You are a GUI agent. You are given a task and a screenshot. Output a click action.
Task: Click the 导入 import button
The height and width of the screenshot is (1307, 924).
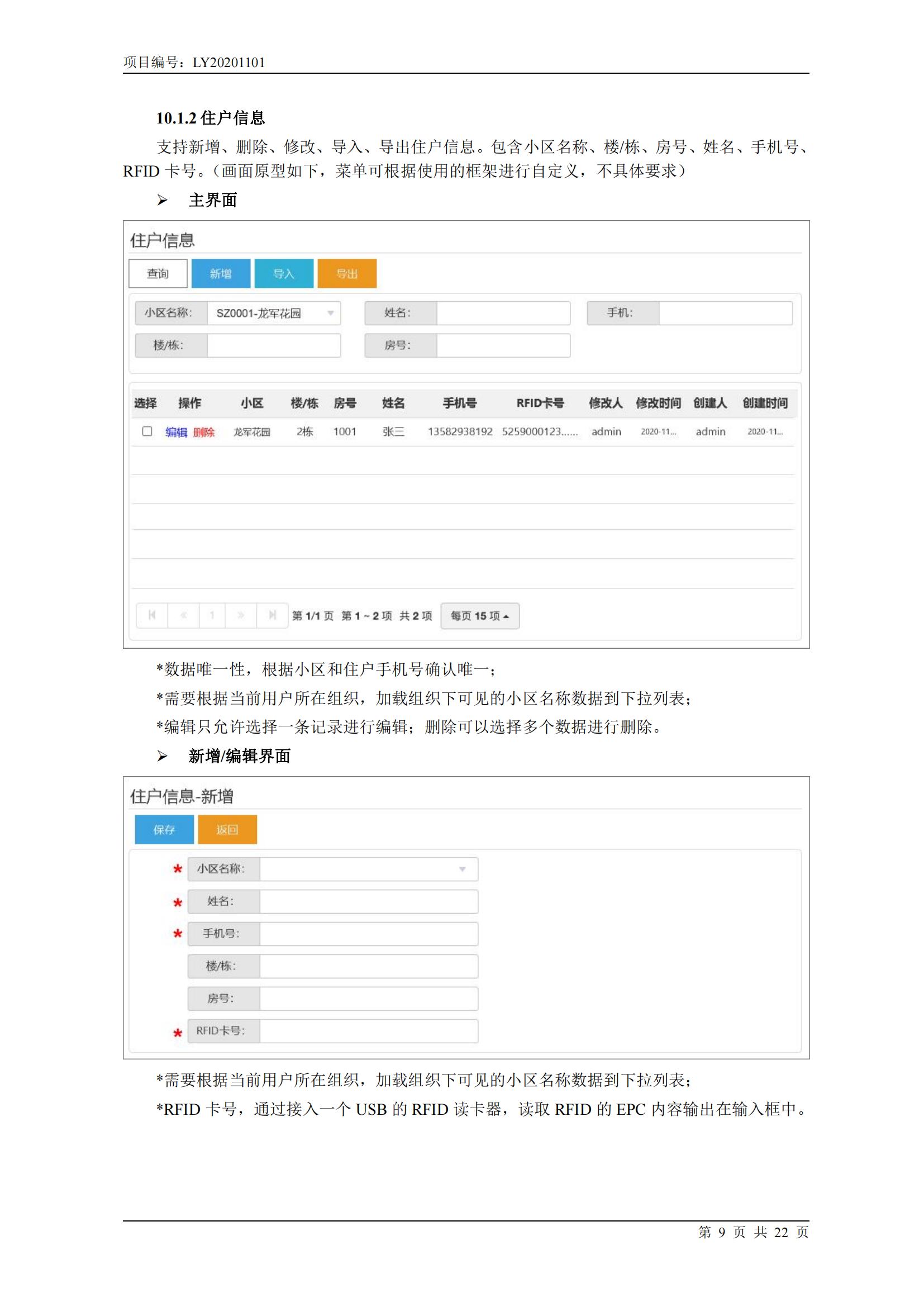(x=284, y=274)
